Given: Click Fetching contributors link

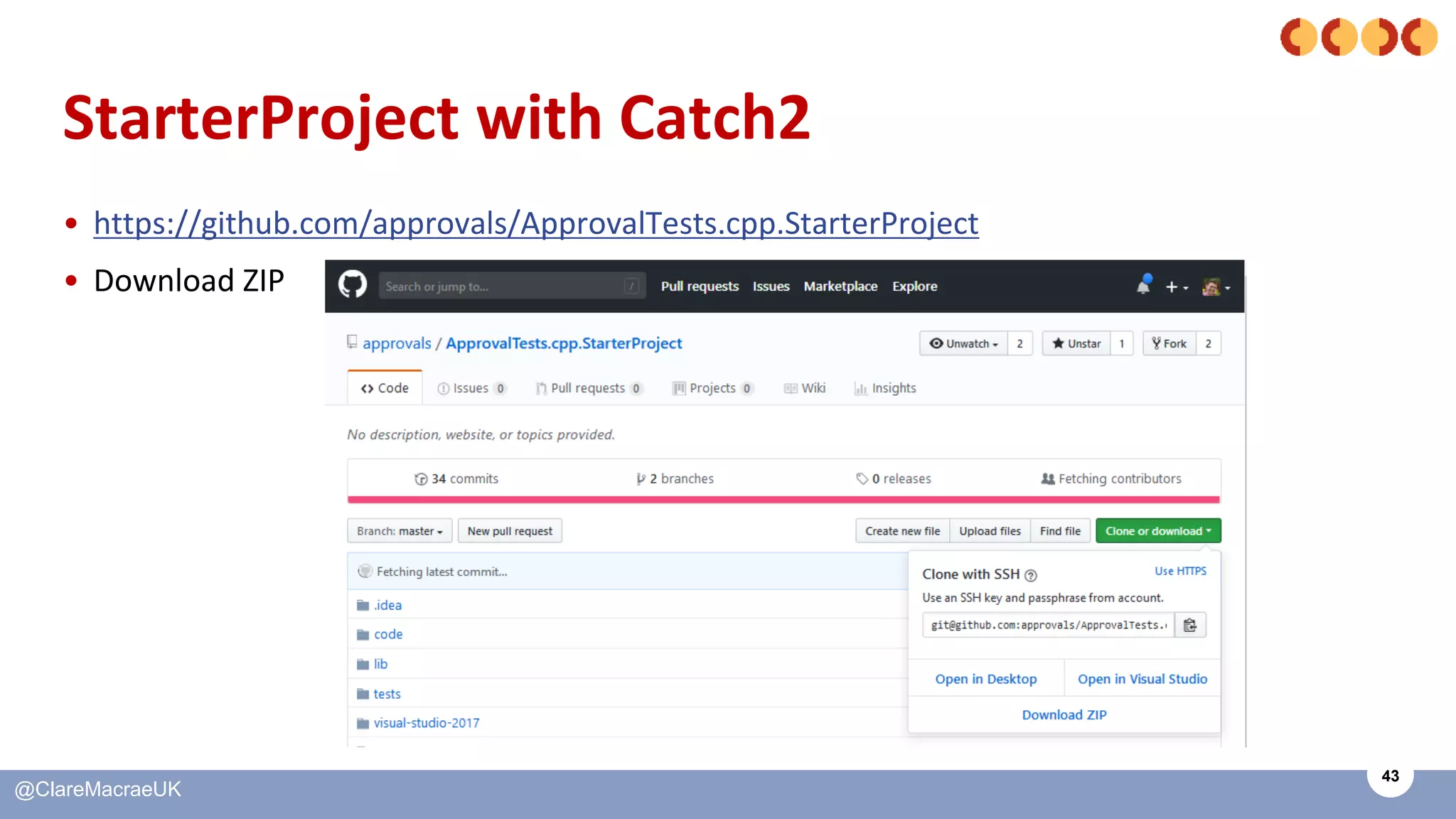Looking at the screenshot, I should (x=1111, y=478).
